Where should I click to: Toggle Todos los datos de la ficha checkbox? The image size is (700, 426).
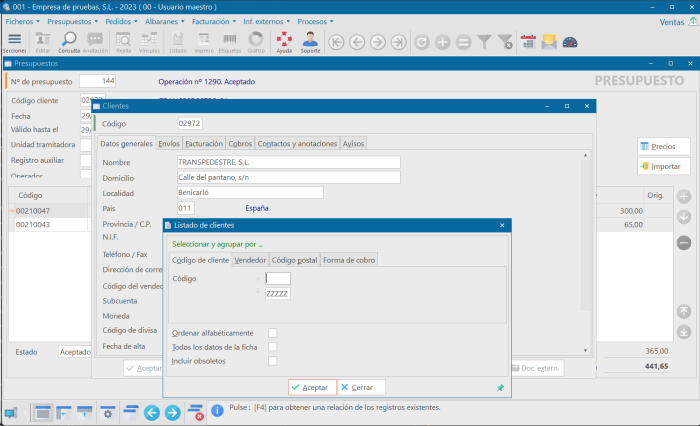point(272,347)
